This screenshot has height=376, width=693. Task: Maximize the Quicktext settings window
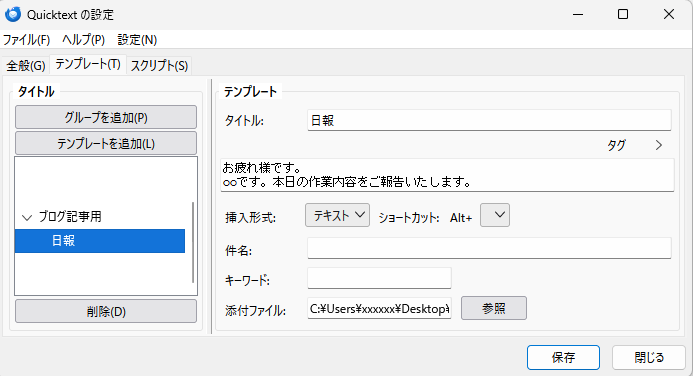tap(623, 15)
